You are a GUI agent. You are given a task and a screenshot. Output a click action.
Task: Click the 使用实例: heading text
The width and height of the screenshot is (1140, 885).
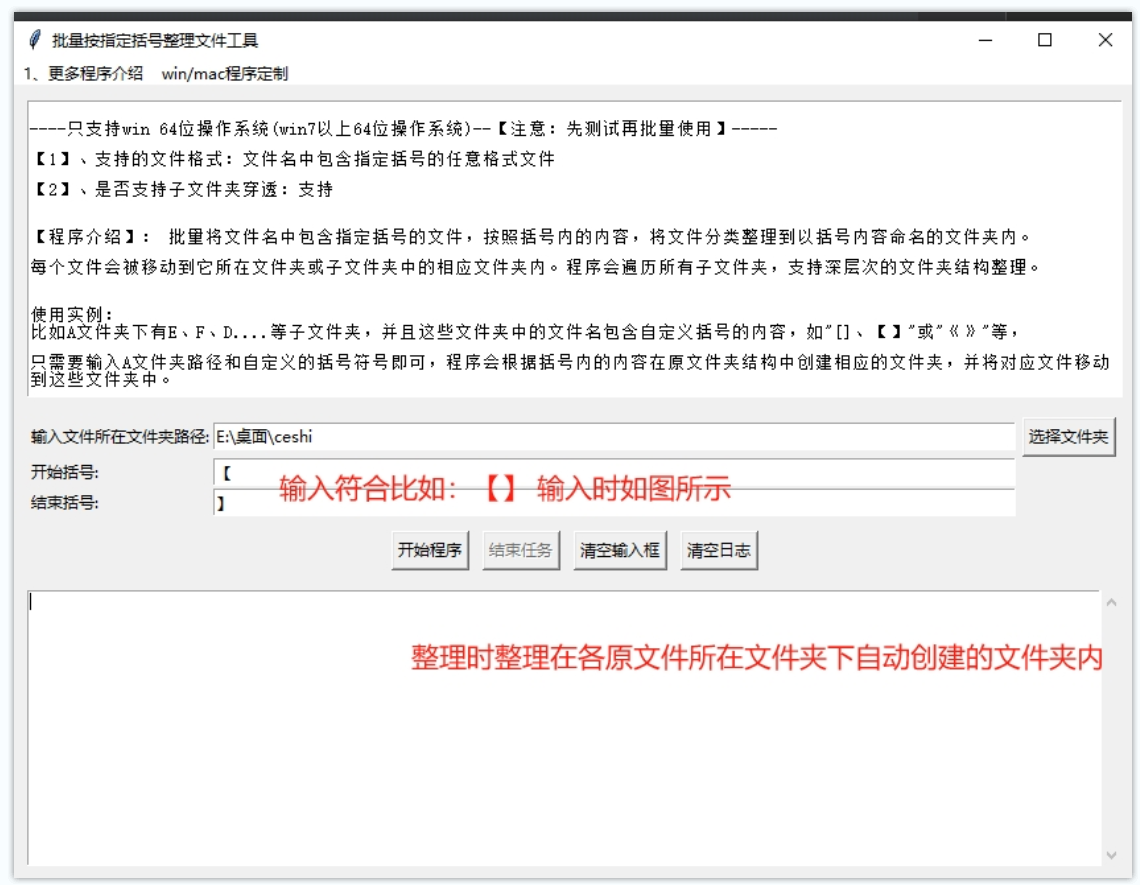coord(72,314)
